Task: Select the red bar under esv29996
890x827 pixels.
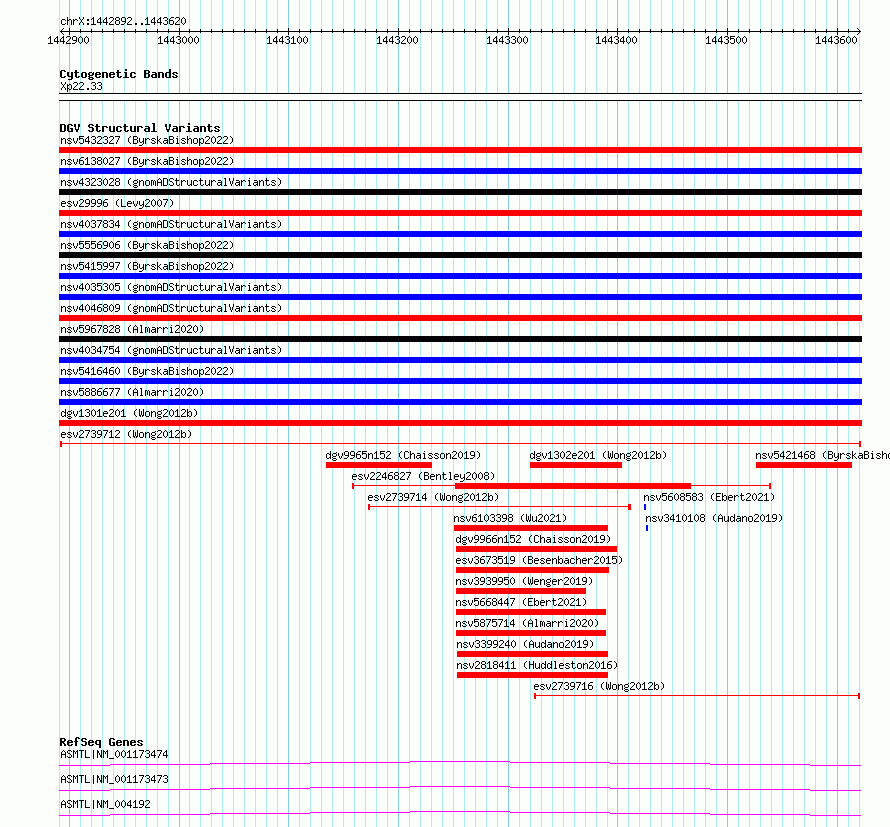Action: [x=460, y=213]
